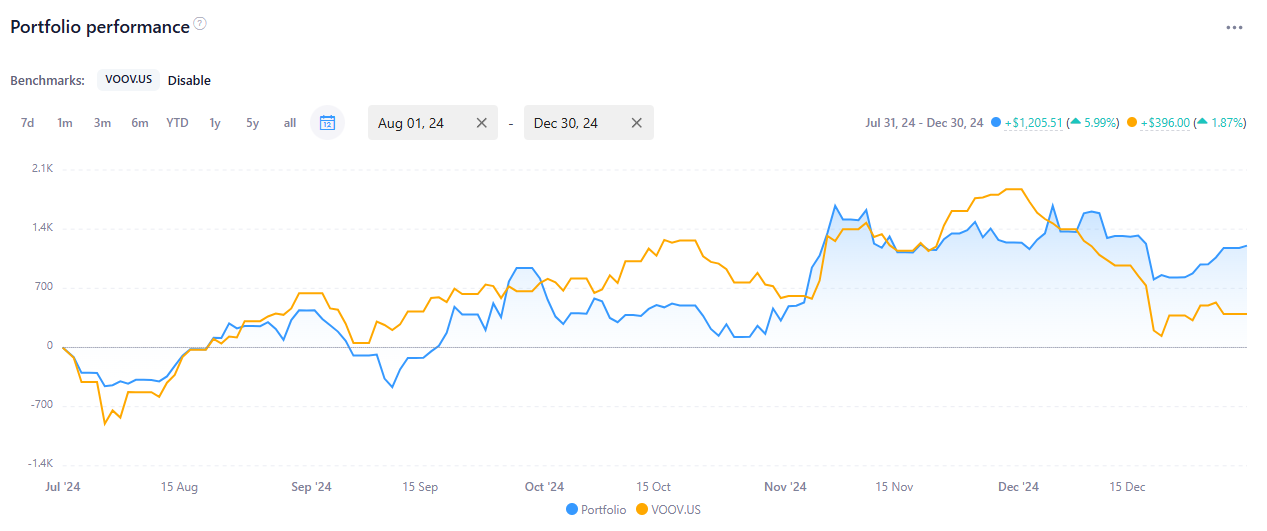Select the 1y time range
The image size is (1267, 531).
pos(215,123)
